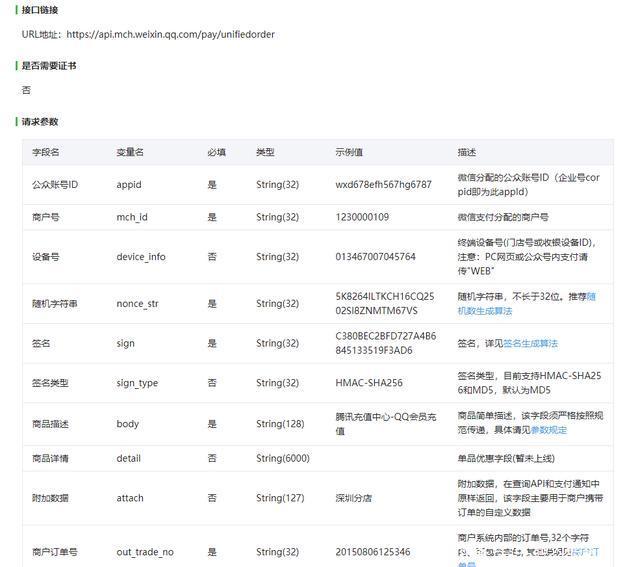Select the out_trade_no variable name cell

(x=145, y=551)
